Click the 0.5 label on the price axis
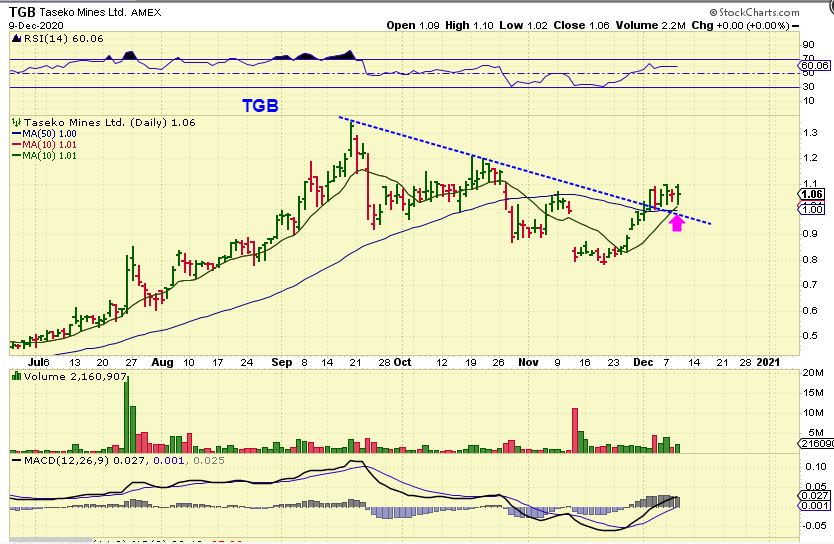This screenshot has width=834, height=544. click(810, 336)
